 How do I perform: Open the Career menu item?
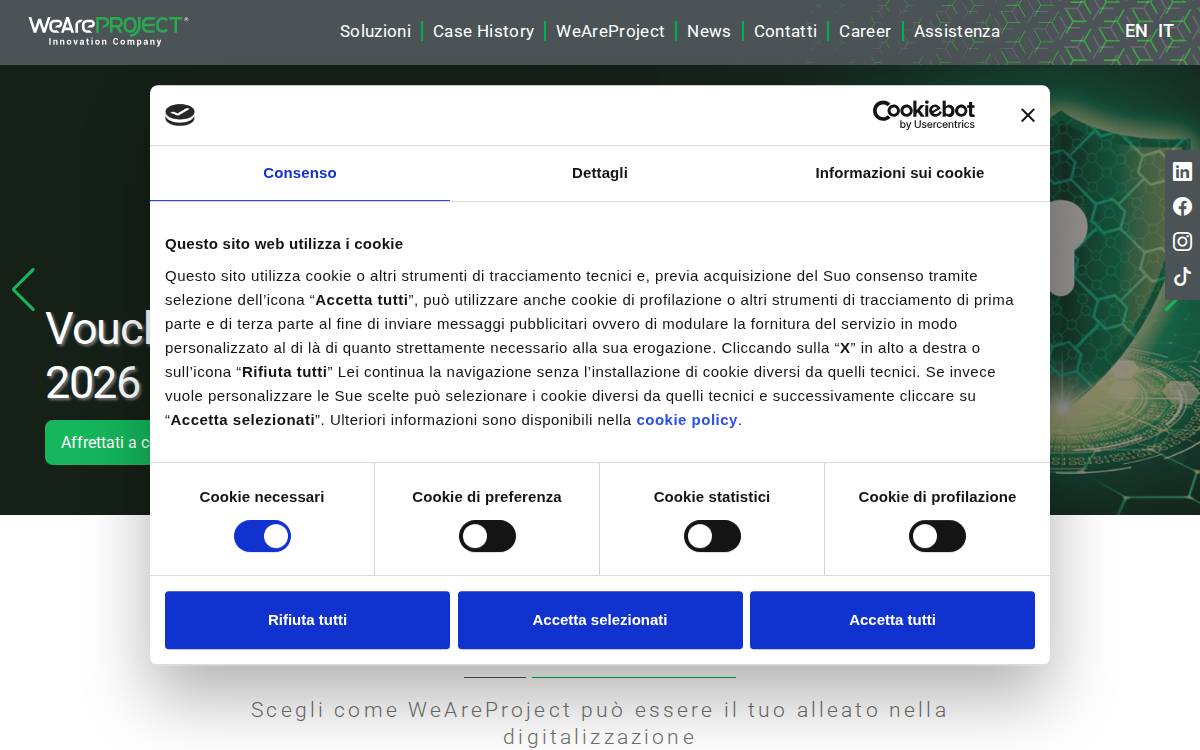pyautogui.click(x=865, y=31)
